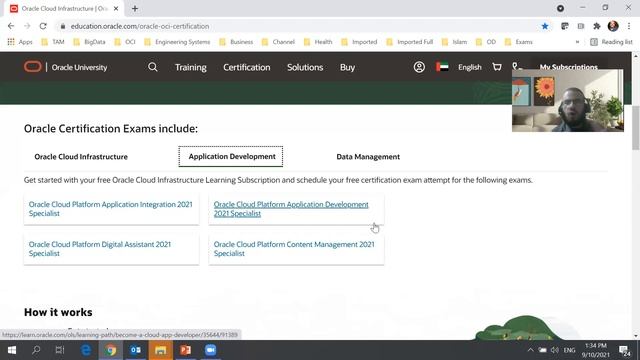This screenshot has width=640, height=360.
Task: Open Windows taskbar search
Action: (x=36, y=350)
